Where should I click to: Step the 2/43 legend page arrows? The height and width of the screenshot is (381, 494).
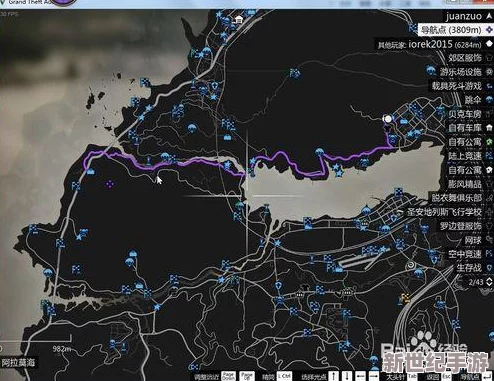pyautogui.click(x=489, y=282)
